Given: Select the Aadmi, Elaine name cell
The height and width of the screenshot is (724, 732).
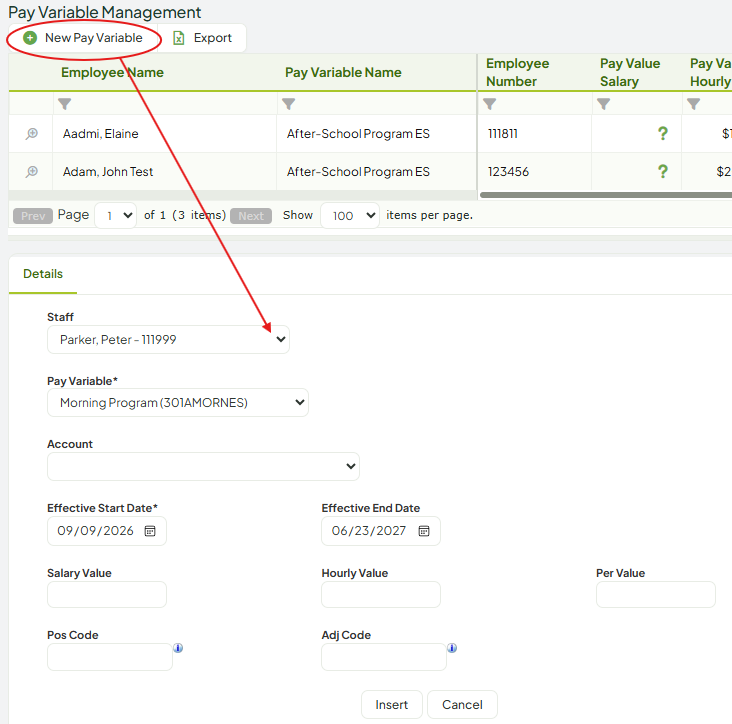Looking at the screenshot, I should pos(164,134).
